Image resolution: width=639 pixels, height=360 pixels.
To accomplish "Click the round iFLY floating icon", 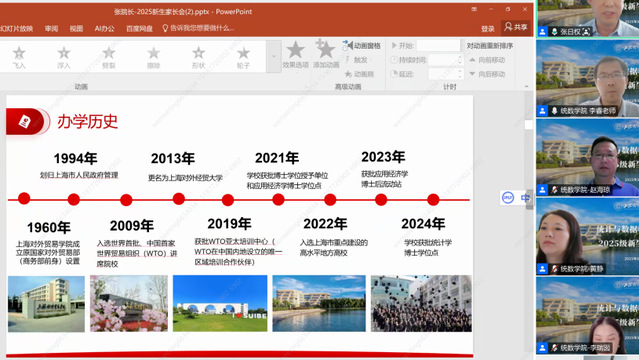I will 508,198.
